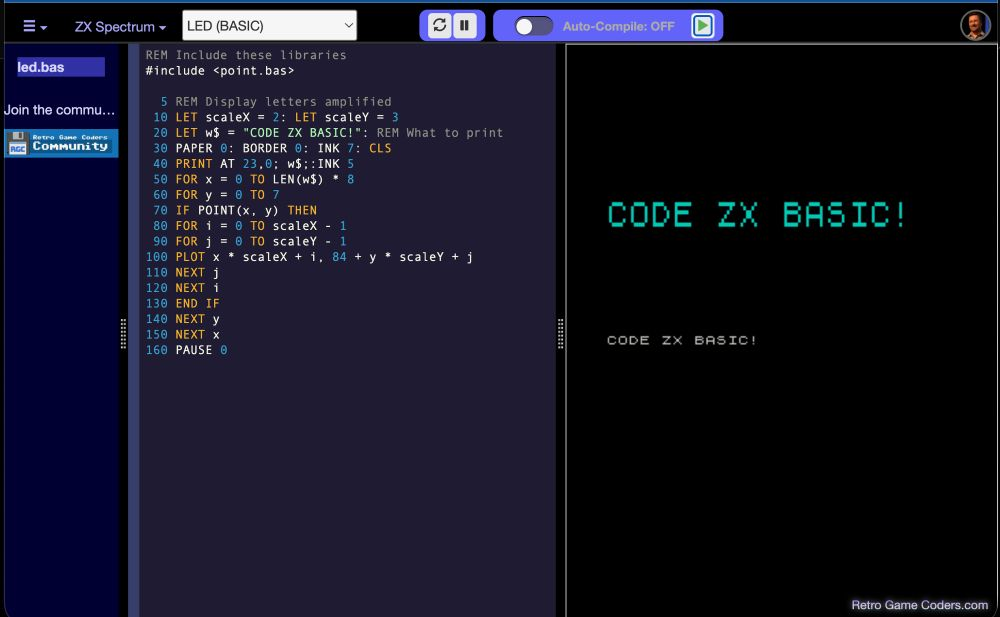
Task: Open the ZX Spectrum platform dropdown
Action: pyautogui.click(x=117, y=27)
